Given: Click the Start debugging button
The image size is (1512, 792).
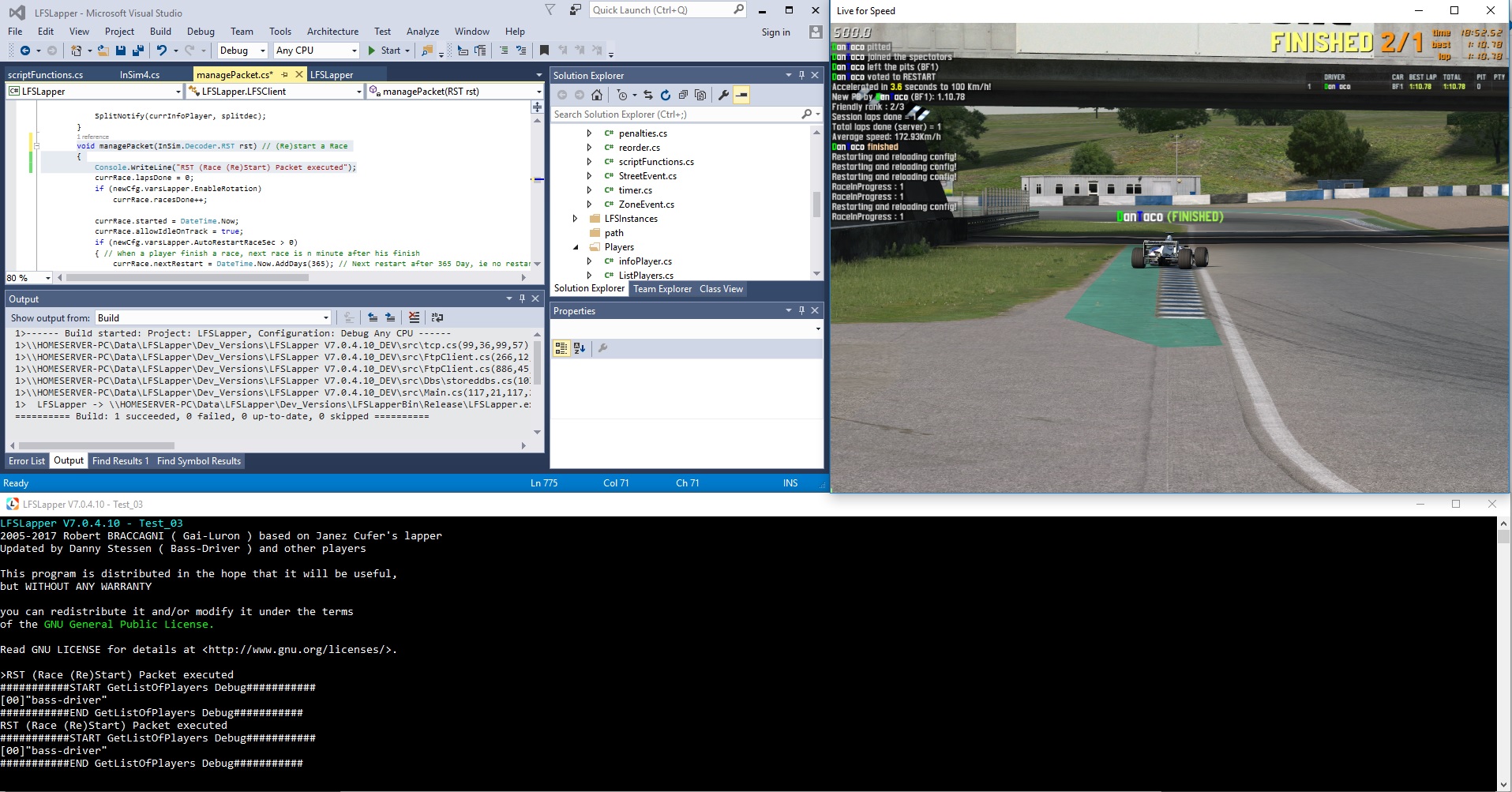Looking at the screenshot, I should pyautogui.click(x=385, y=51).
